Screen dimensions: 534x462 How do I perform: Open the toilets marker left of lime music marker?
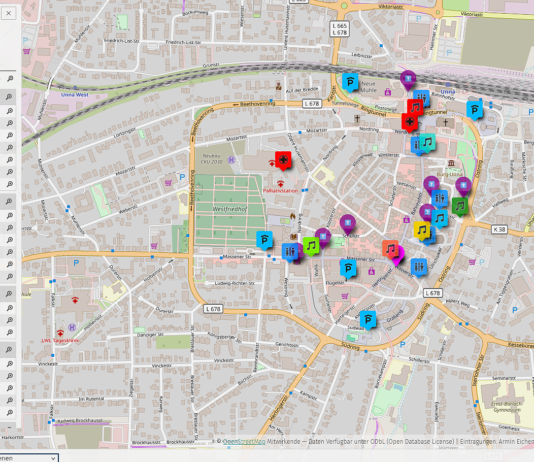coord(290,252)
